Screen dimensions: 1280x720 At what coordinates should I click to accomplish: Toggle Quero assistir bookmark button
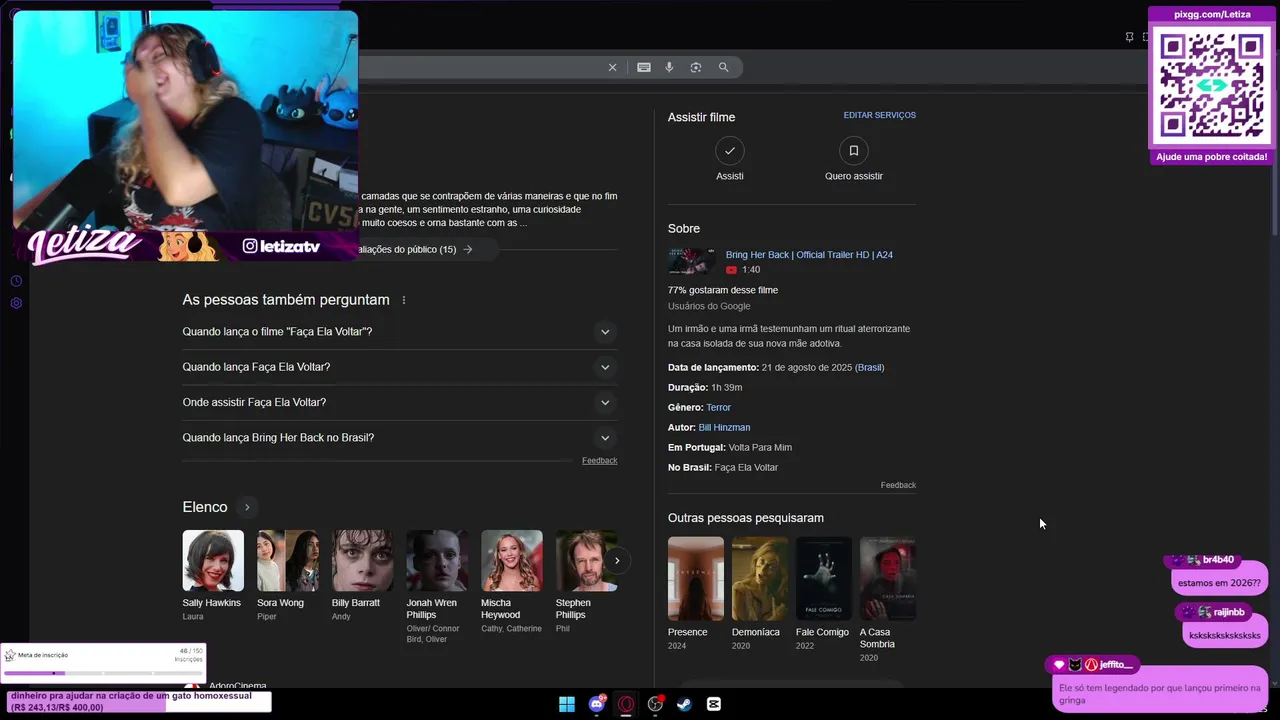[x=853, y=151]
